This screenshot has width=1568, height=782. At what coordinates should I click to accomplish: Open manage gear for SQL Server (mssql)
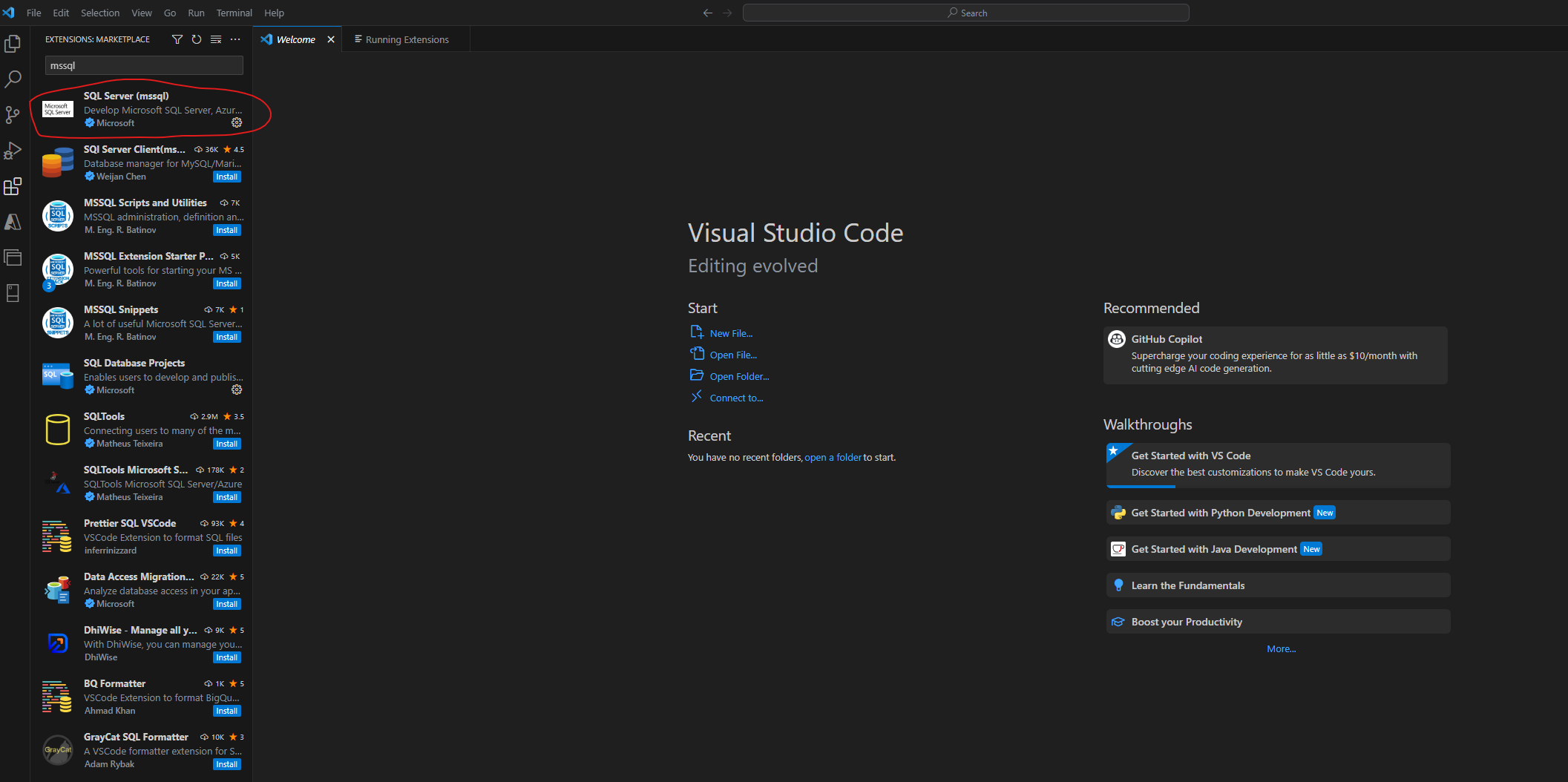[237, 122]
